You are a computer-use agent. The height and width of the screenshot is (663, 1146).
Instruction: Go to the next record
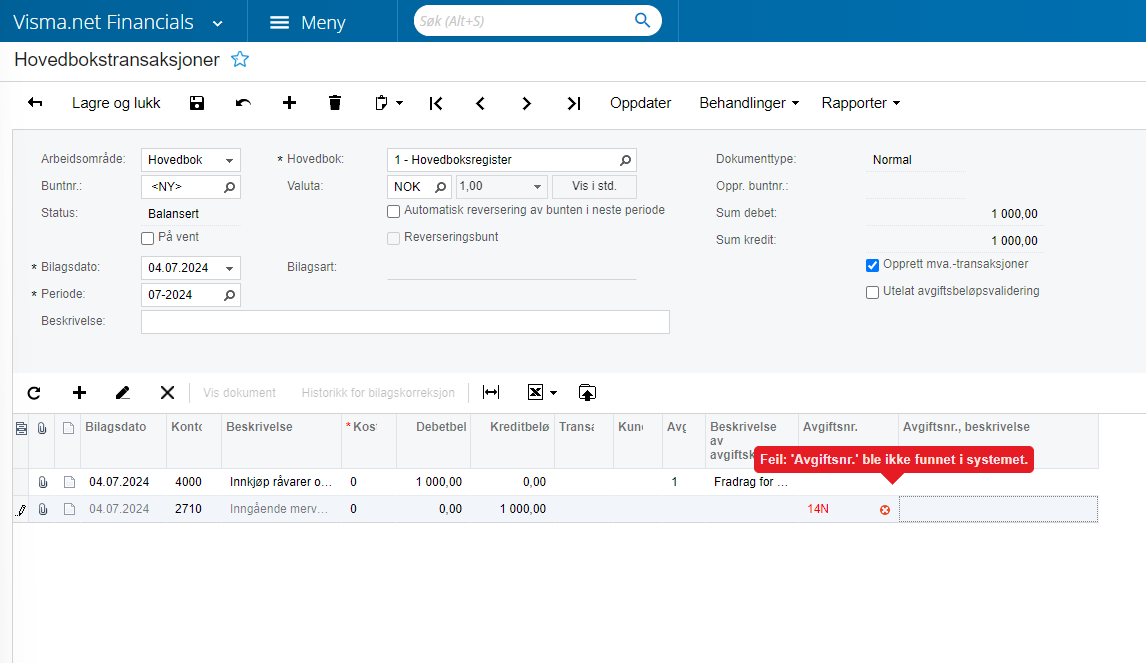(526, 104)
